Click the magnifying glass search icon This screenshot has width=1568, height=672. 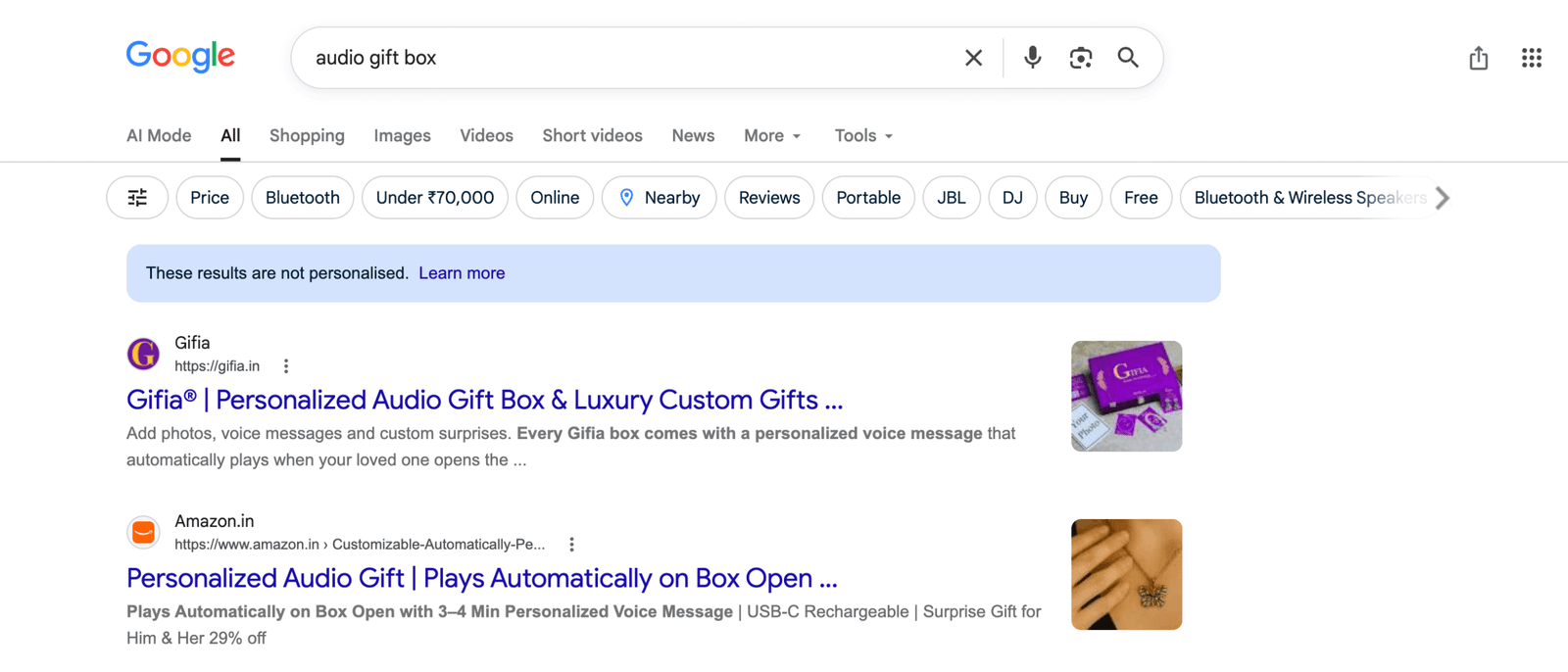(1128, 58)
